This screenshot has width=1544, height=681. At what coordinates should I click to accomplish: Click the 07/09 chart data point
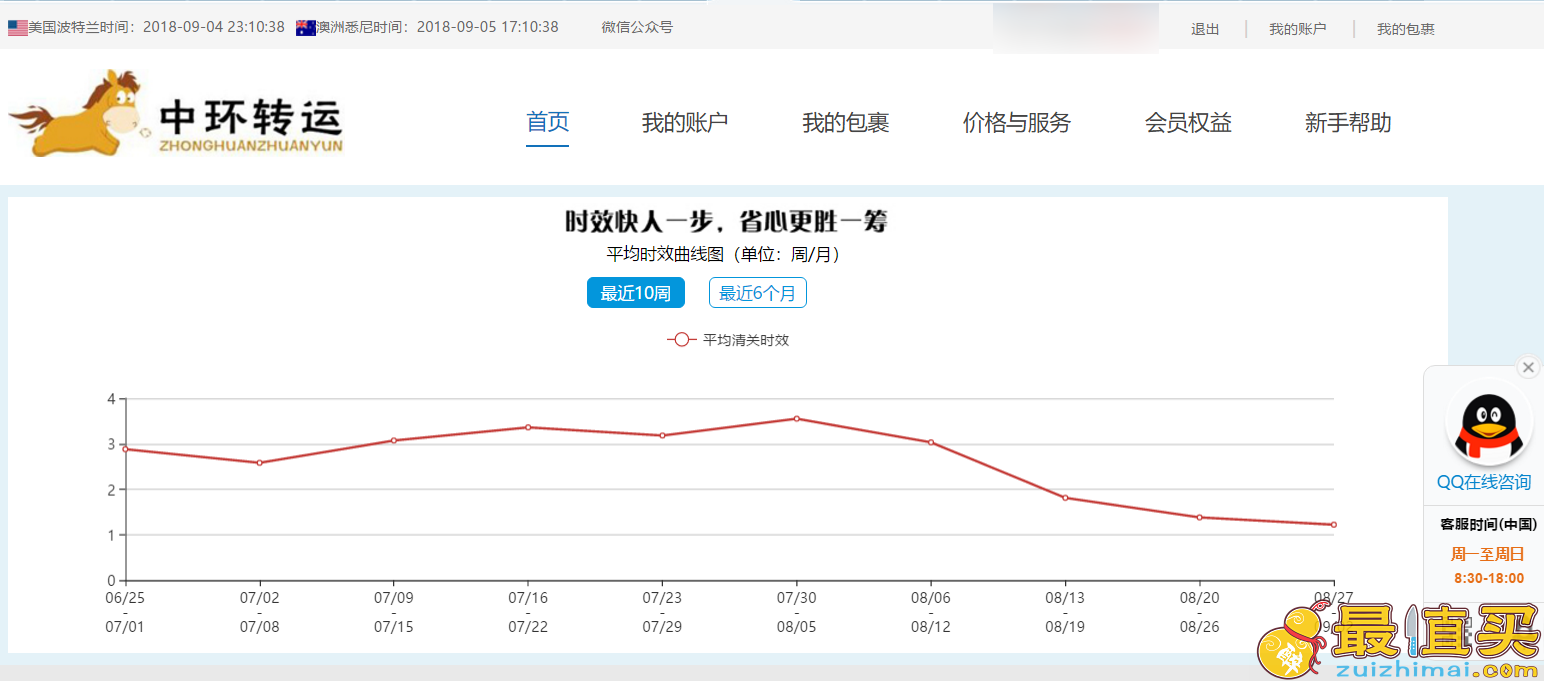[394, 440]
